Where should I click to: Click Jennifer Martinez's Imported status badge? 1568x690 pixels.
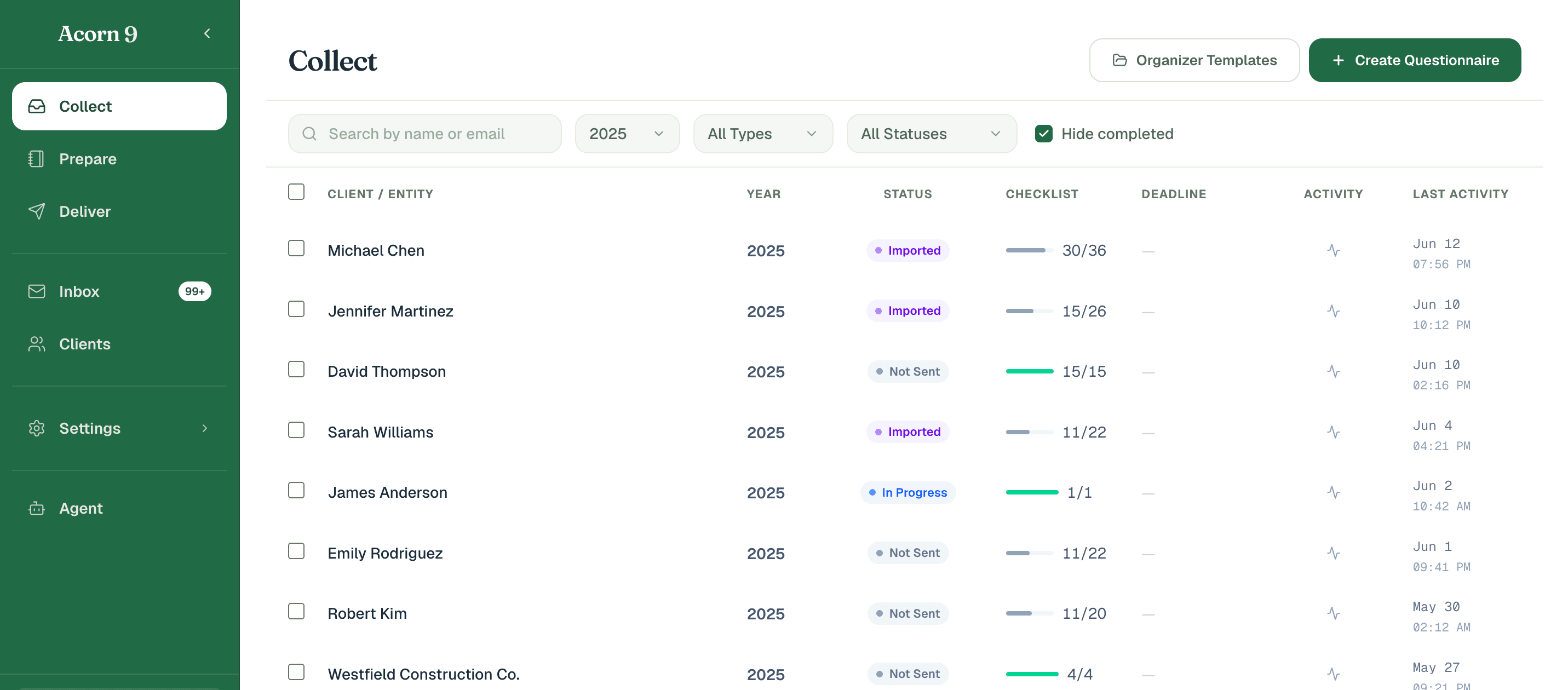coord(908,311)
